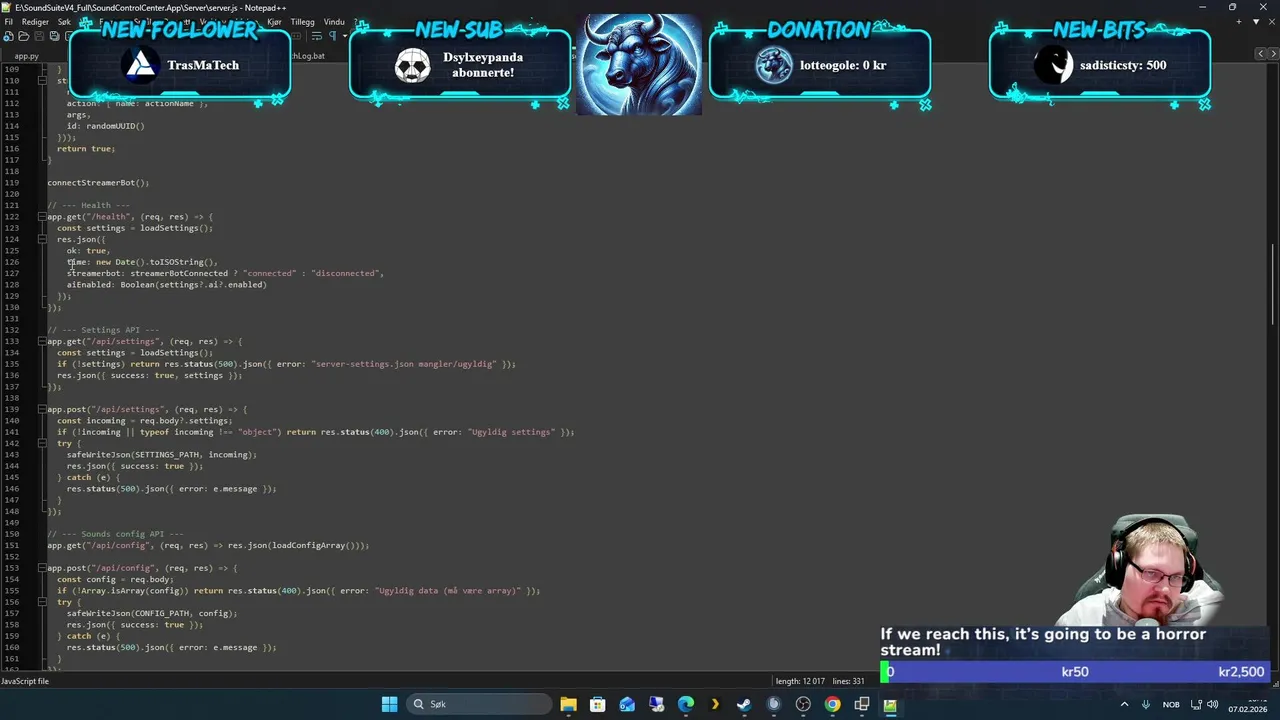
Task: Open the Notepad++ taskbar icon
Action: [890, 704]
